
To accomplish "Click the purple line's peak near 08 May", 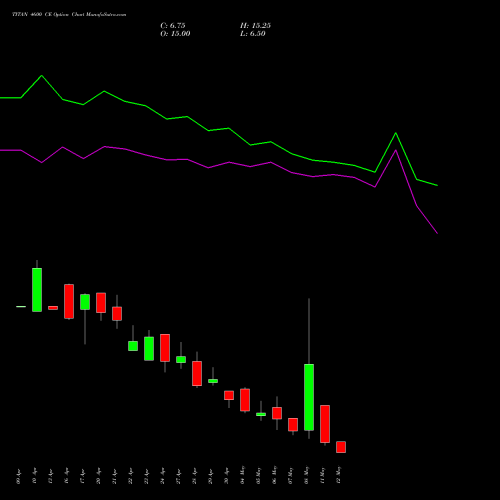I will click(x=396, y=150).
